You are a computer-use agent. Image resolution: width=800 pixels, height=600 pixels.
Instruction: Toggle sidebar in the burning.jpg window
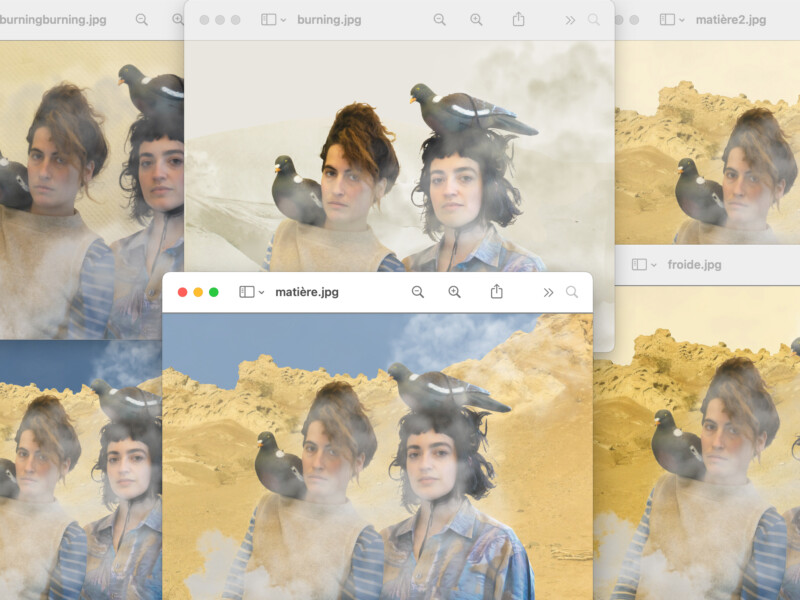(x=269, y=20)
